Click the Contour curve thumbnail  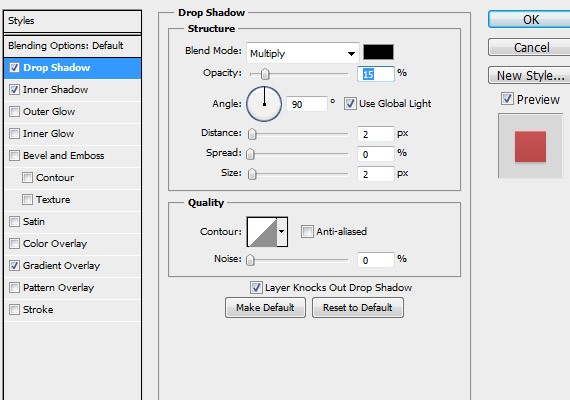[x=262, y=232]
